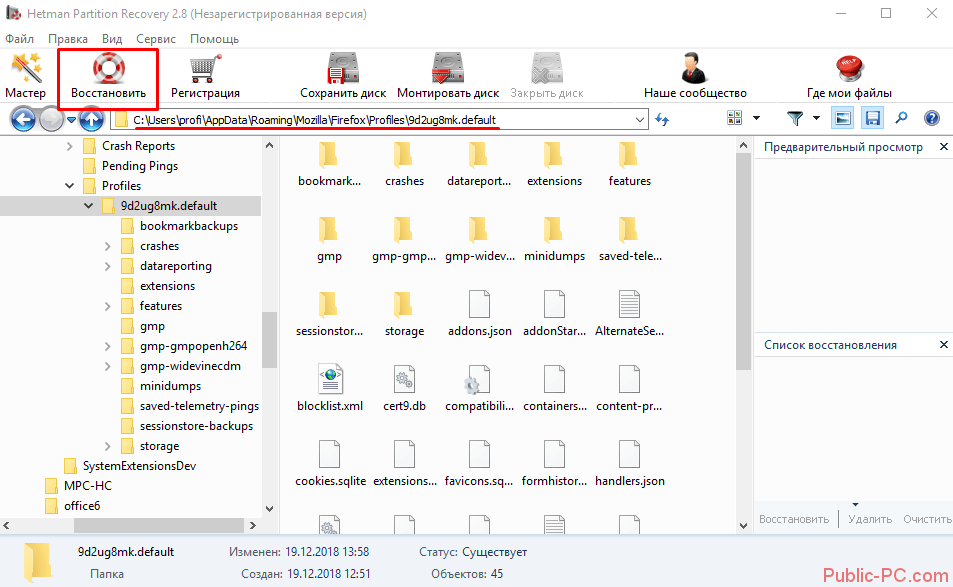Open the Сервис menu
Viewport: 953px width, 587px height.
pos(155,39)
